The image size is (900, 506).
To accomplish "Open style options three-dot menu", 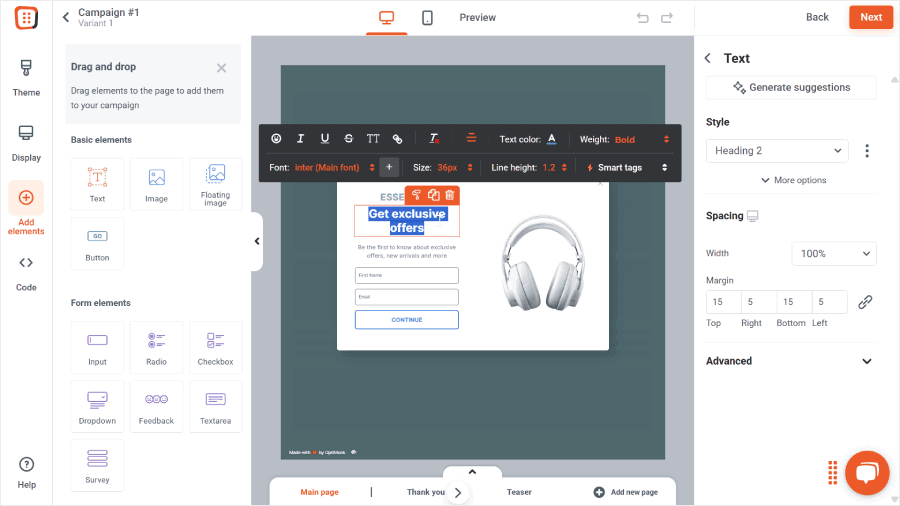I will 867,150.
